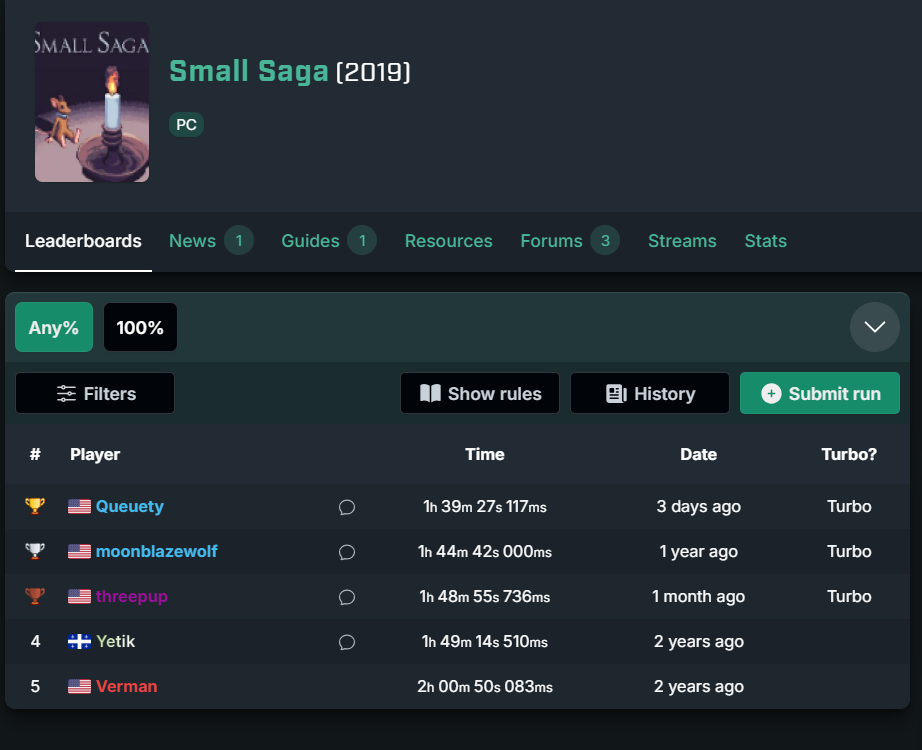The image size is (922, 750).
Task: Click the sliders icon in Filters
Action: 66,394
